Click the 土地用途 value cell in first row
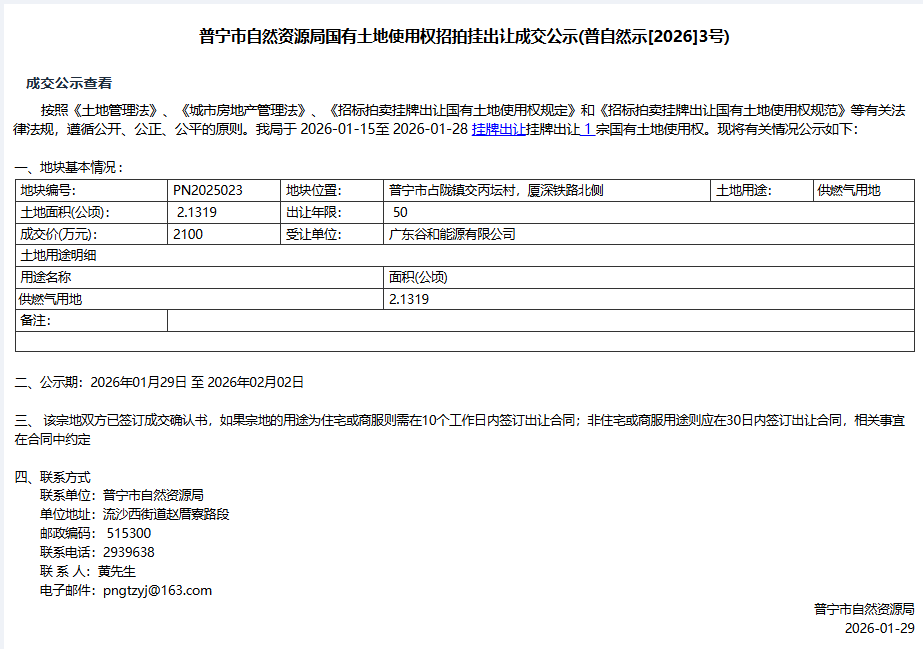 pyautogui.click(x=849, y=190)
